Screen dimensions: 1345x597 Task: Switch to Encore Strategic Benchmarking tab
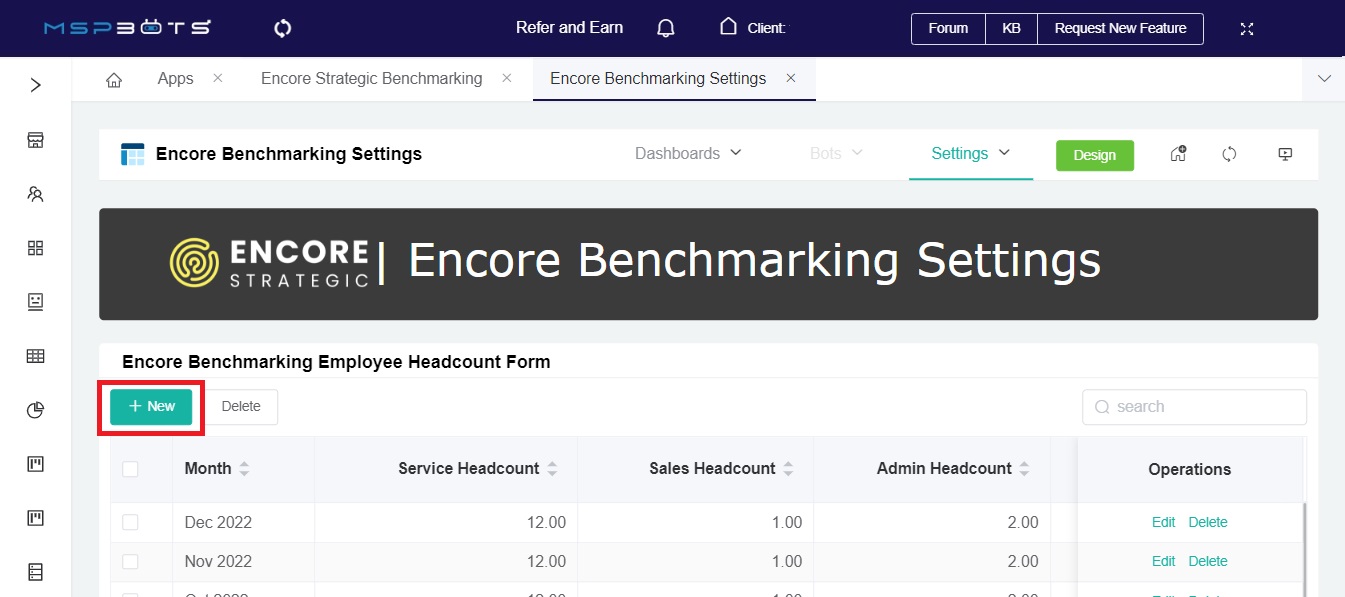pyautogui.click(x=372, y=78)
